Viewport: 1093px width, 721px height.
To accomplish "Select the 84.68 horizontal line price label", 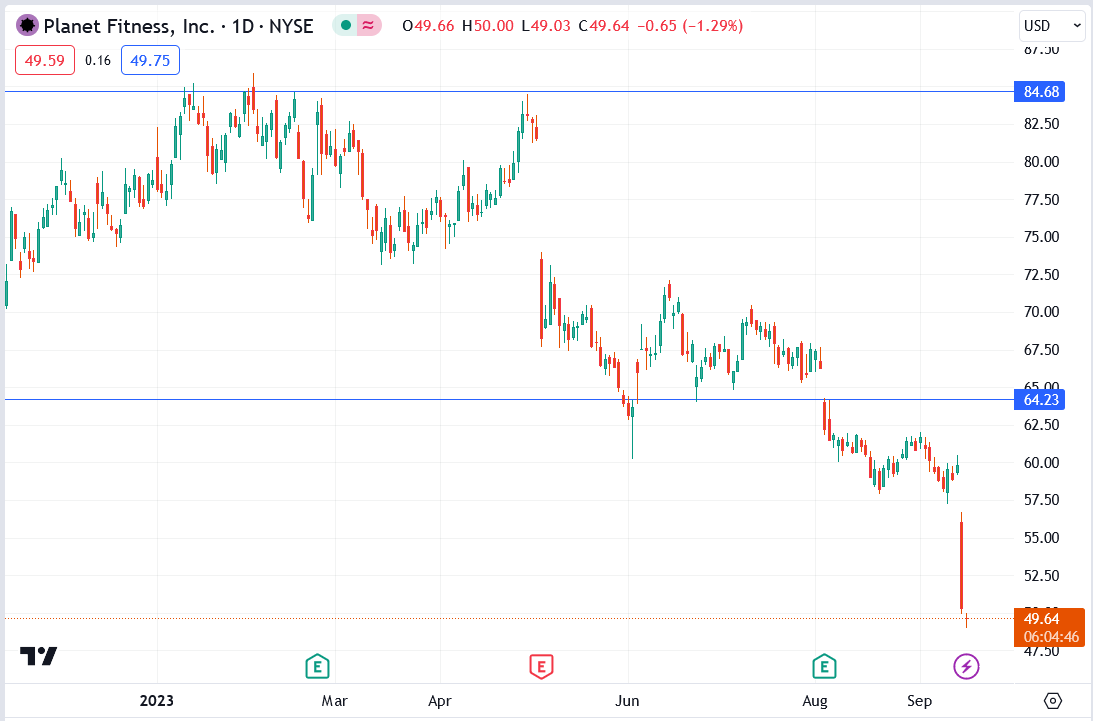I will click(1039, 91).
